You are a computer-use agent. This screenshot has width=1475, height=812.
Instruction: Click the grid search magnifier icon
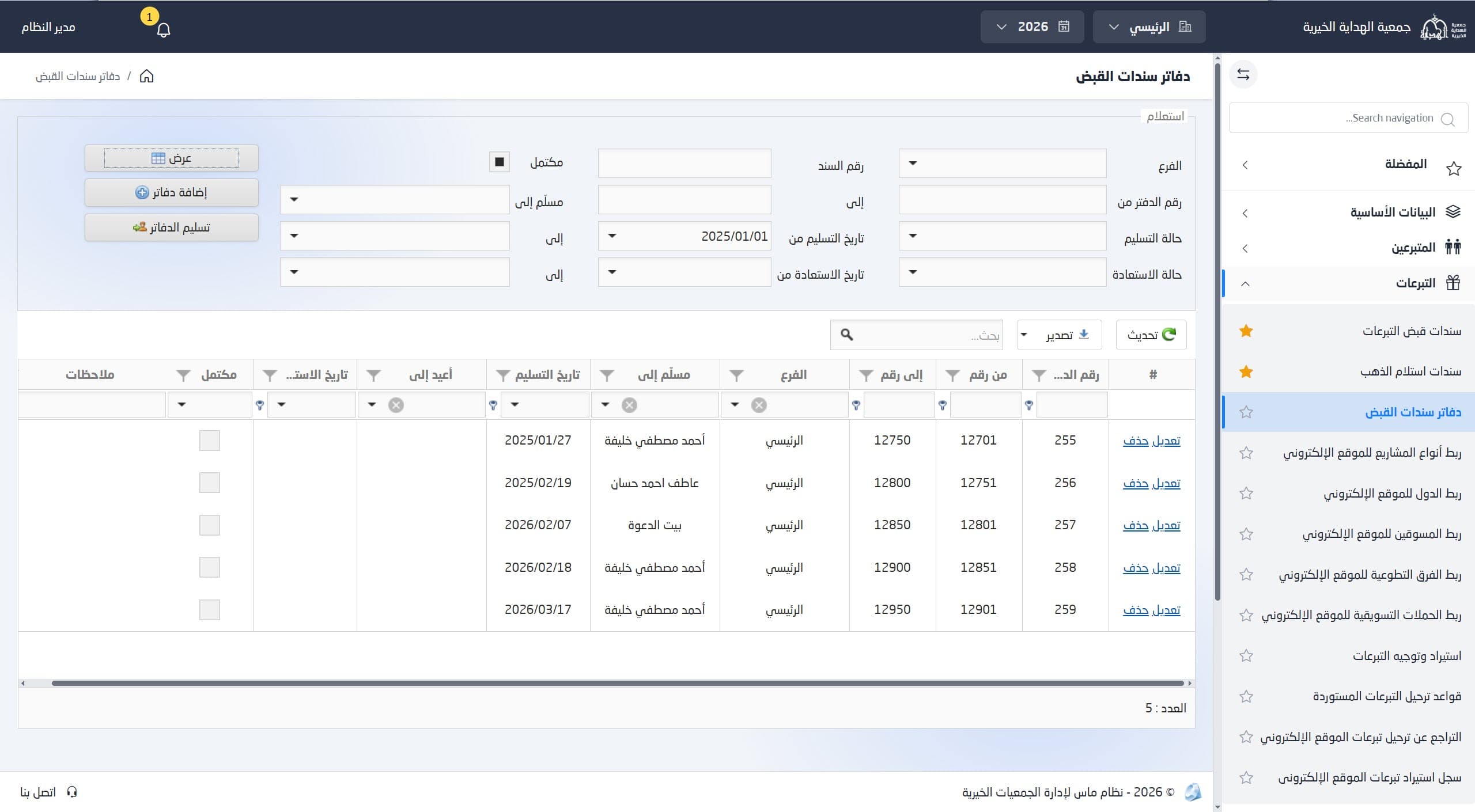click(x=846, y=335)
